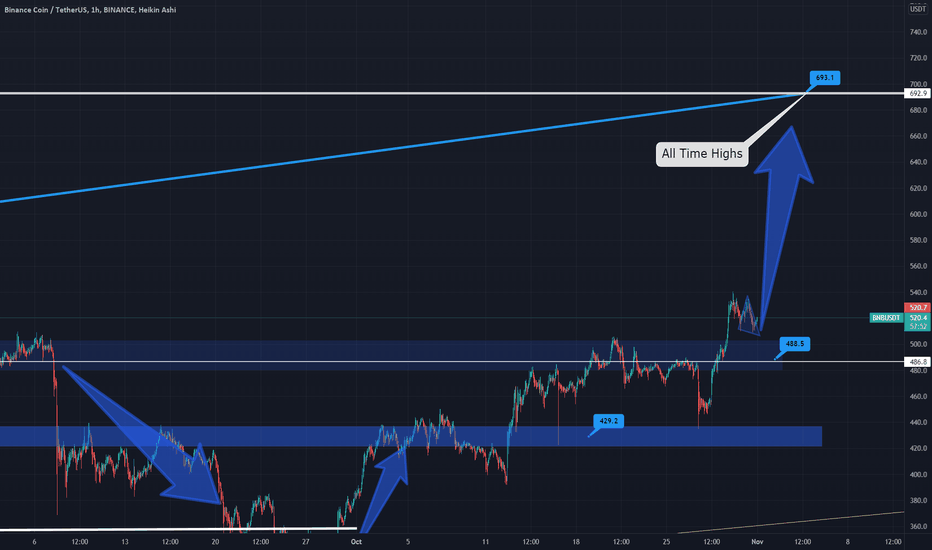Click the 57:52 candle countdown label
932x550 pixels.
(918, 326)
